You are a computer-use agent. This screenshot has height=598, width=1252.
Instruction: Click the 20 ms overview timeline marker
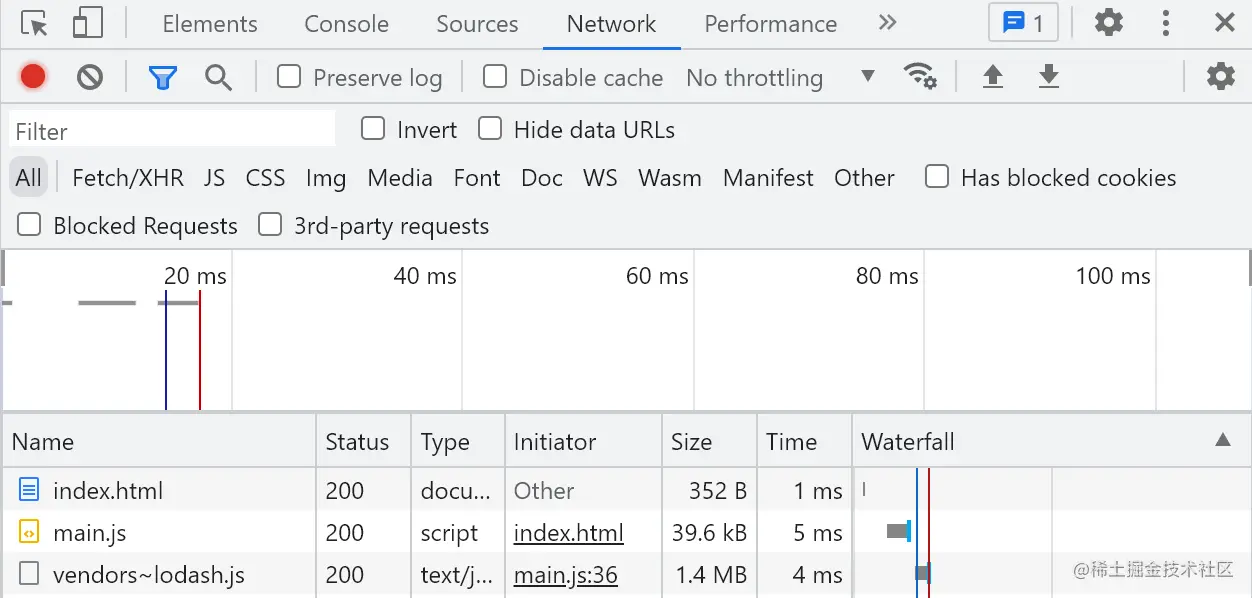point(195,277)
